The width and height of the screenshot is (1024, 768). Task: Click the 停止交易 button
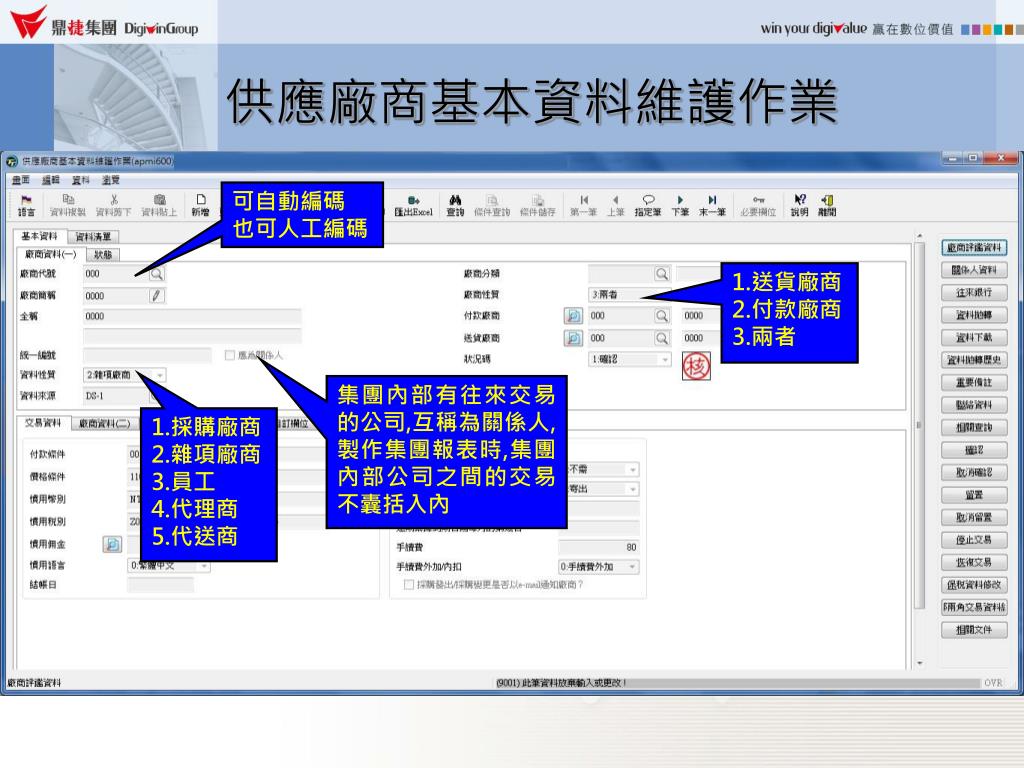[974, 540]
